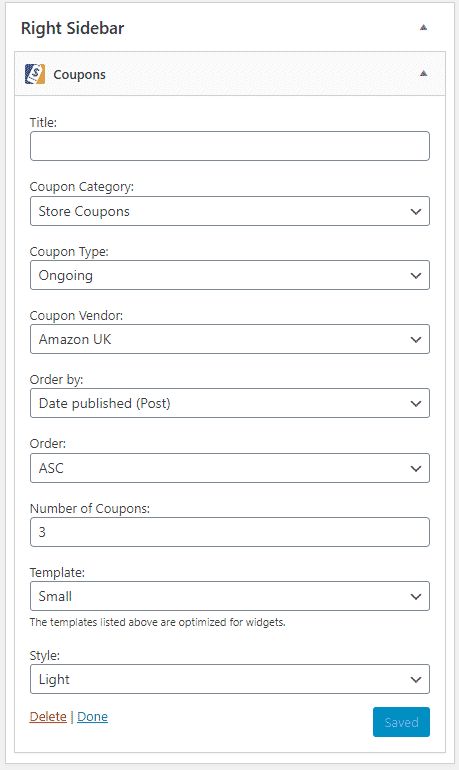Click the chevron on Store Coupons select
The image size is (459, 770).
(416, 212)
